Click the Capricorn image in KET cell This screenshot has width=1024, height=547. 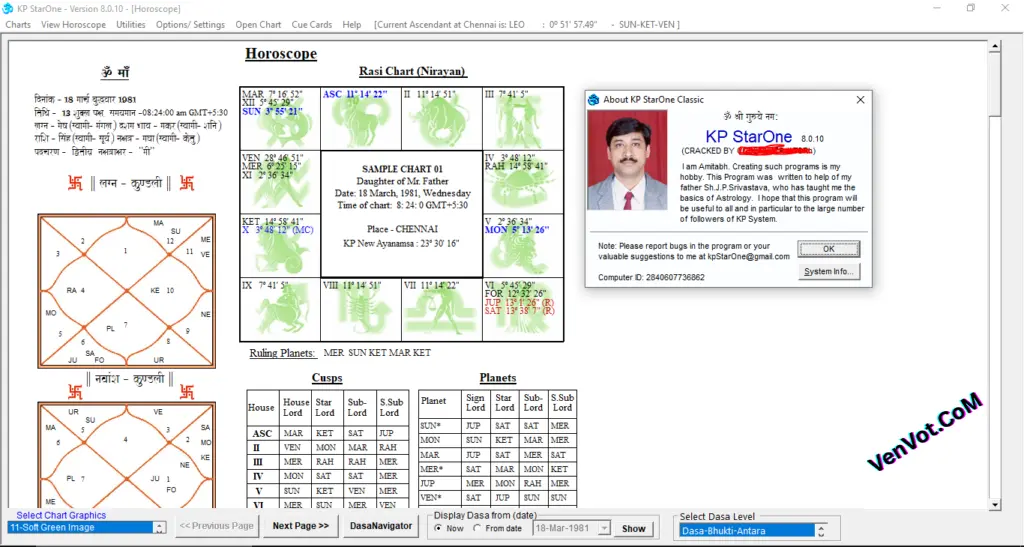(281, 249)
